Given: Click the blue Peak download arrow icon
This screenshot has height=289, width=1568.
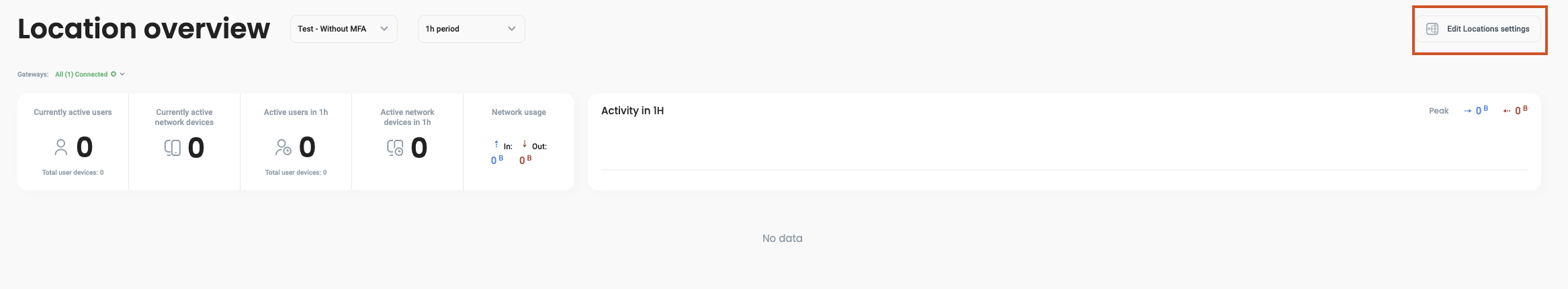Looking at the screenshot, I should (x=1467, y=111).
